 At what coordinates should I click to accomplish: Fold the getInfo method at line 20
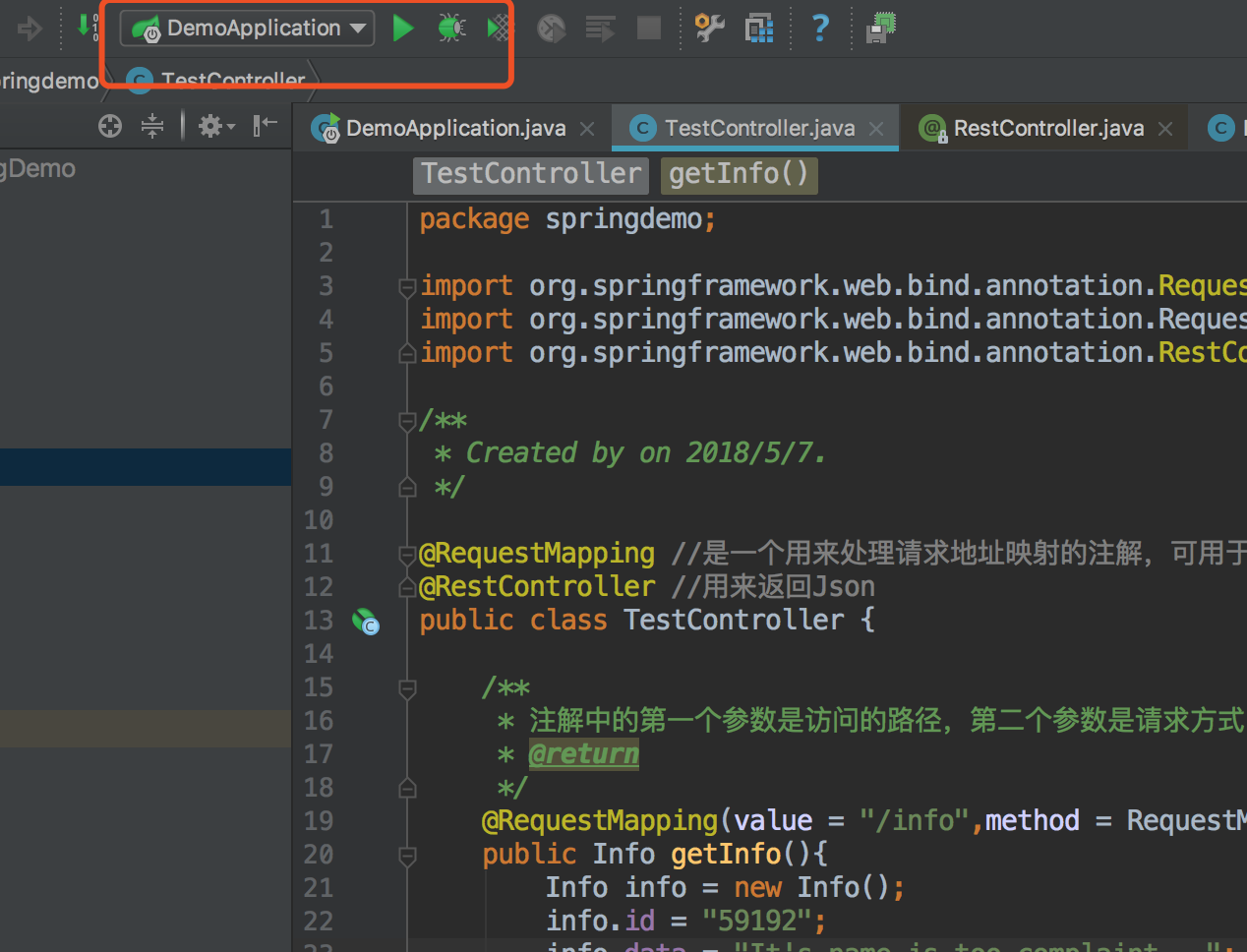[407, 856]
